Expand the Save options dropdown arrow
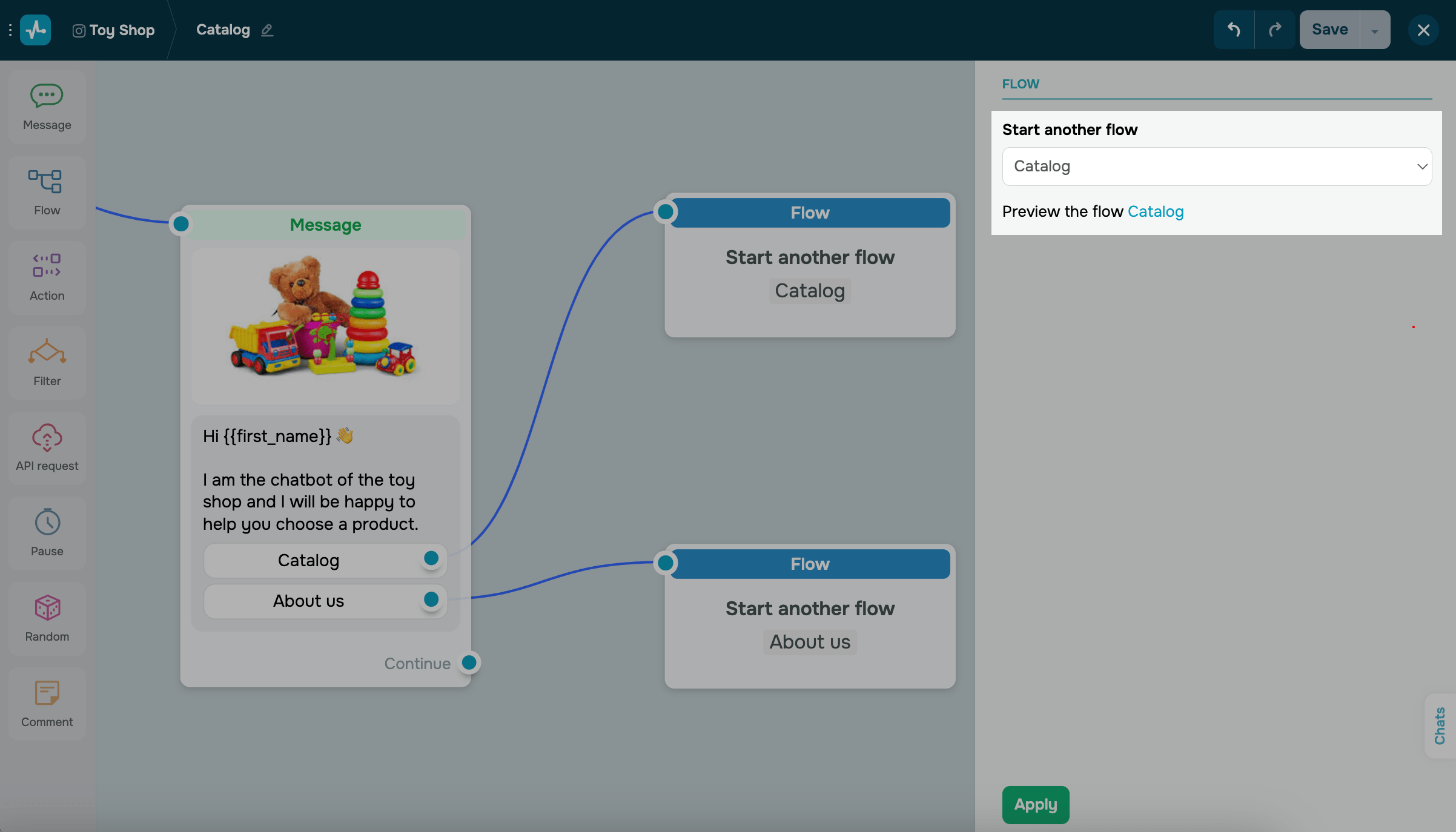 coord(1375,31)
